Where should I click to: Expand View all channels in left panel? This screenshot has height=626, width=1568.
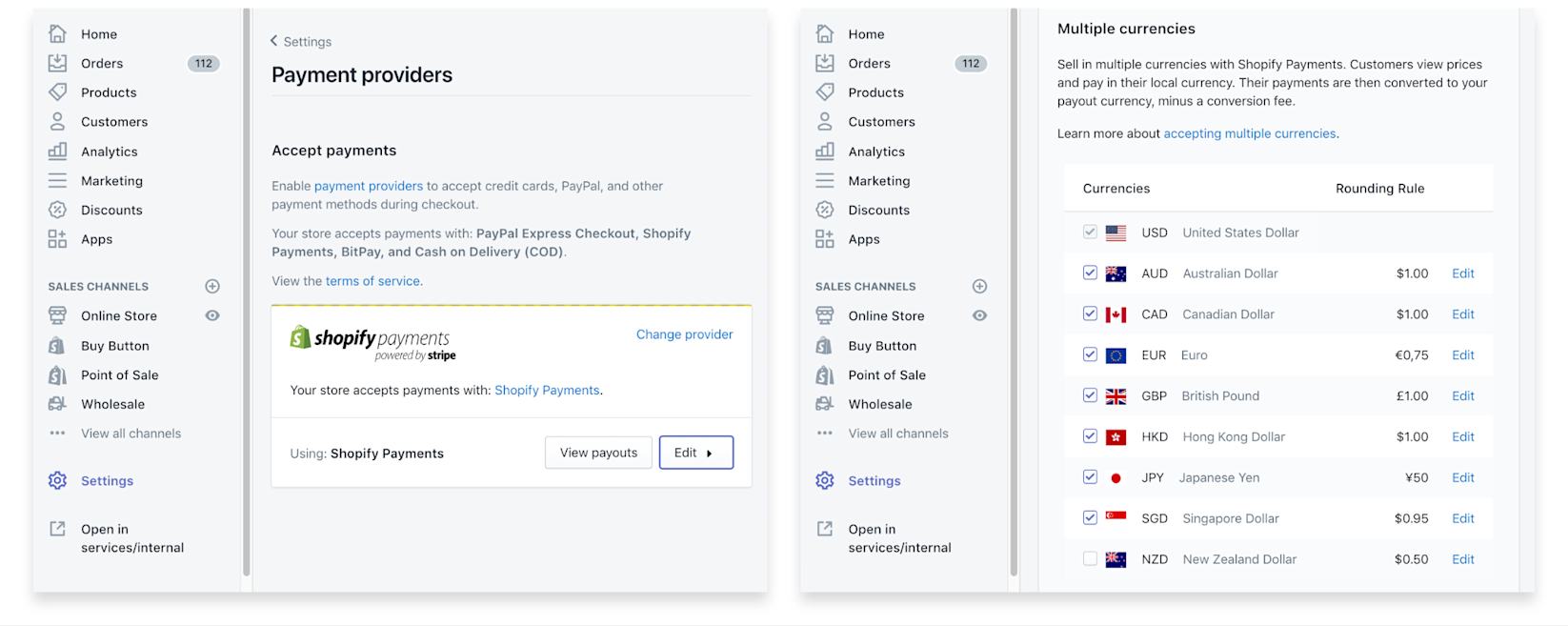click(x=131, y=434)
